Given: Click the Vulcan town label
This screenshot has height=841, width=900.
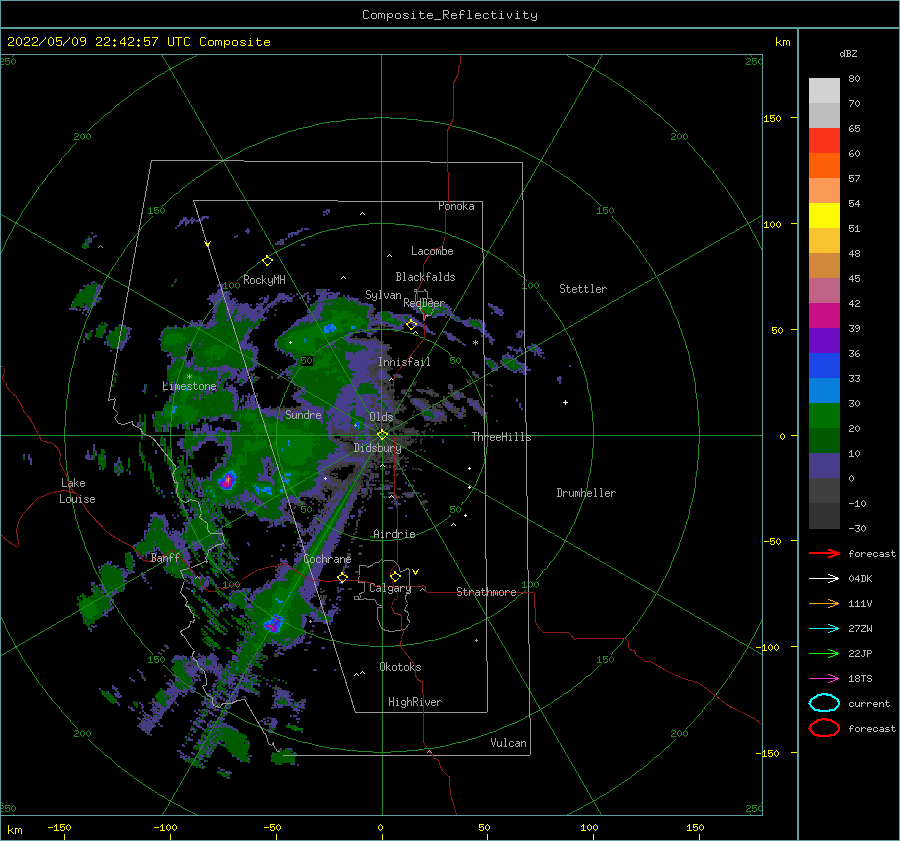Looking at the screenshot, I should (509, 743).
